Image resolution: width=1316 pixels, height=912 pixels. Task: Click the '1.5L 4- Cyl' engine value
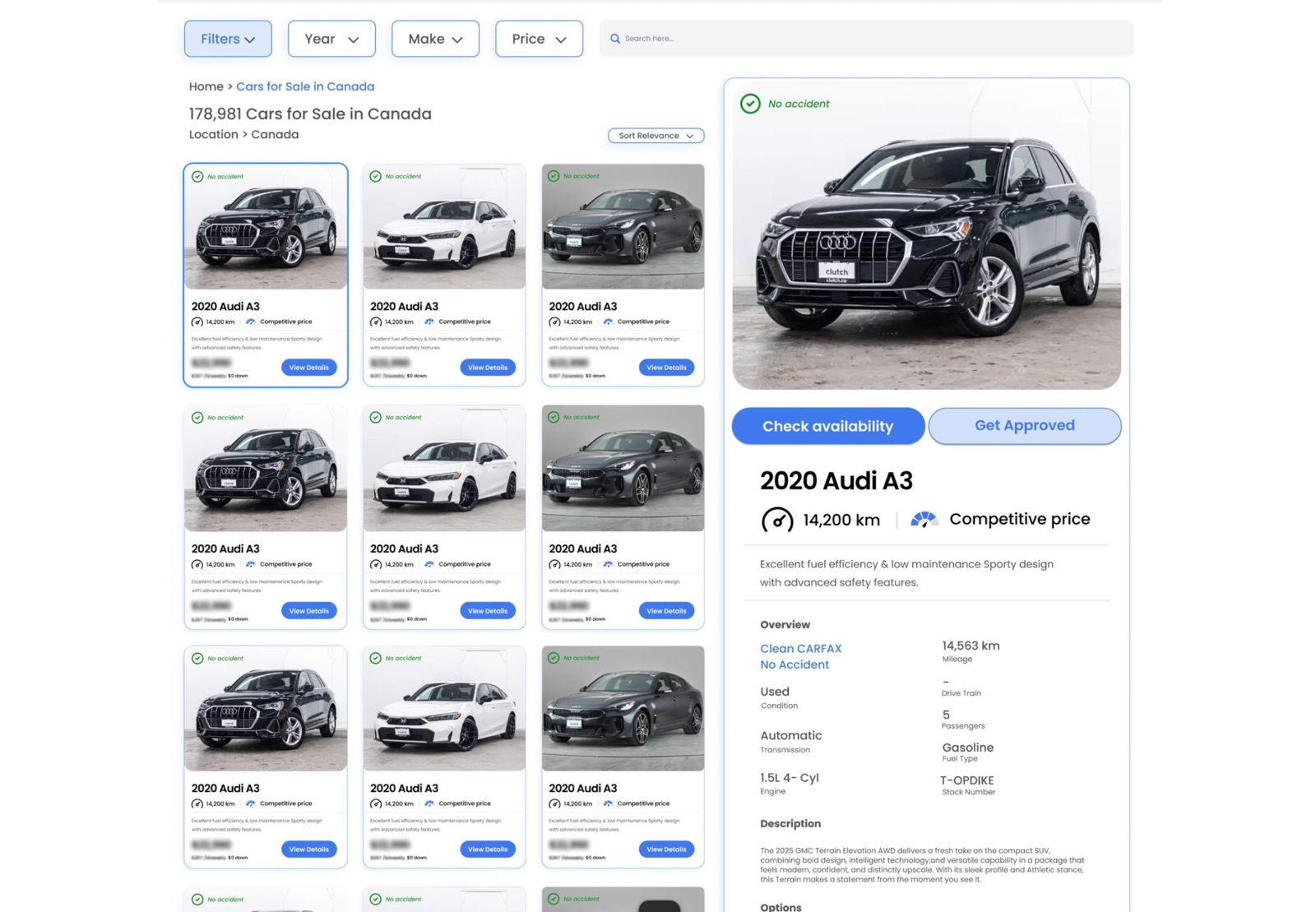coord(790,777)
